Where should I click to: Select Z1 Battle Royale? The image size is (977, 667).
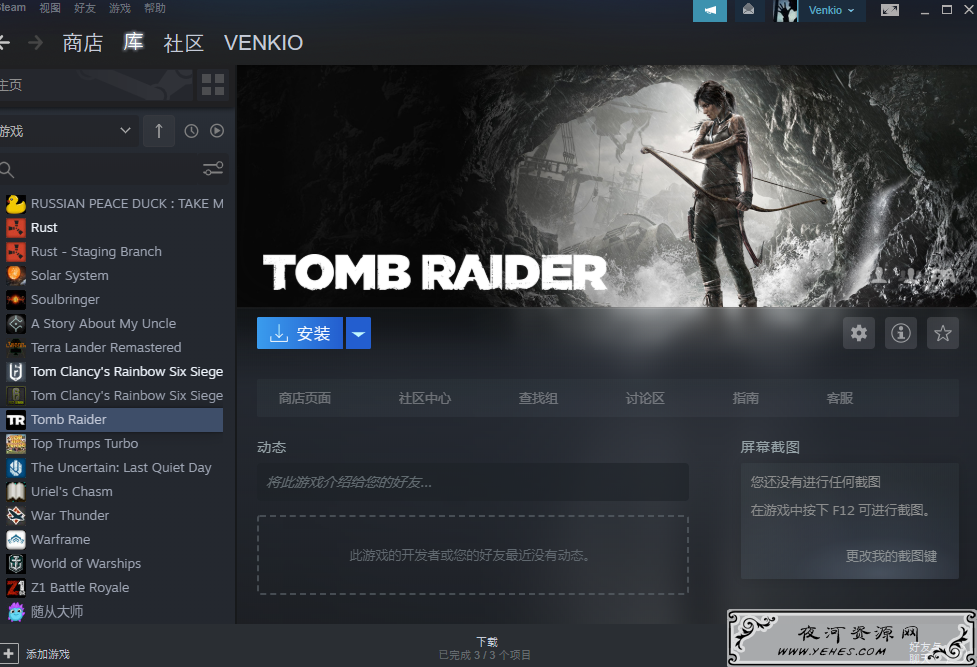point(112,588)
